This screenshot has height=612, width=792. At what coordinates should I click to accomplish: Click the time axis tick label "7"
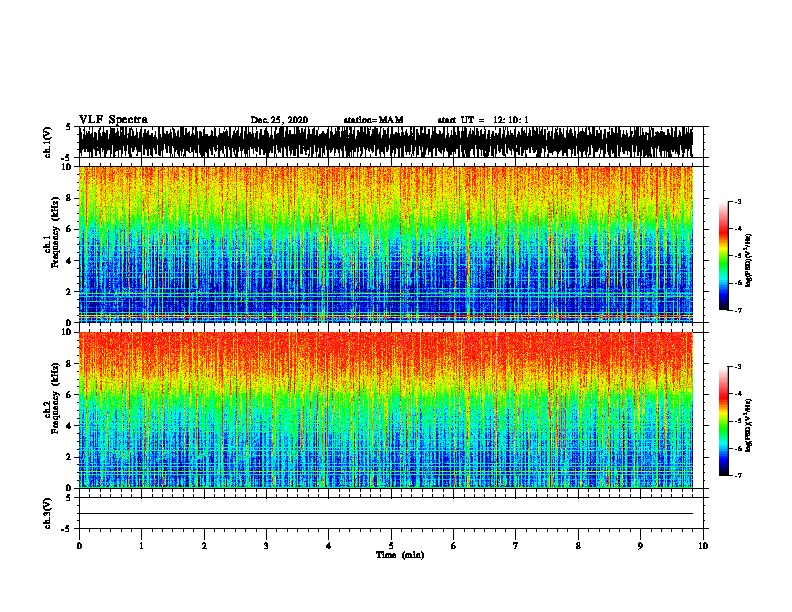[x=516, y=546]
